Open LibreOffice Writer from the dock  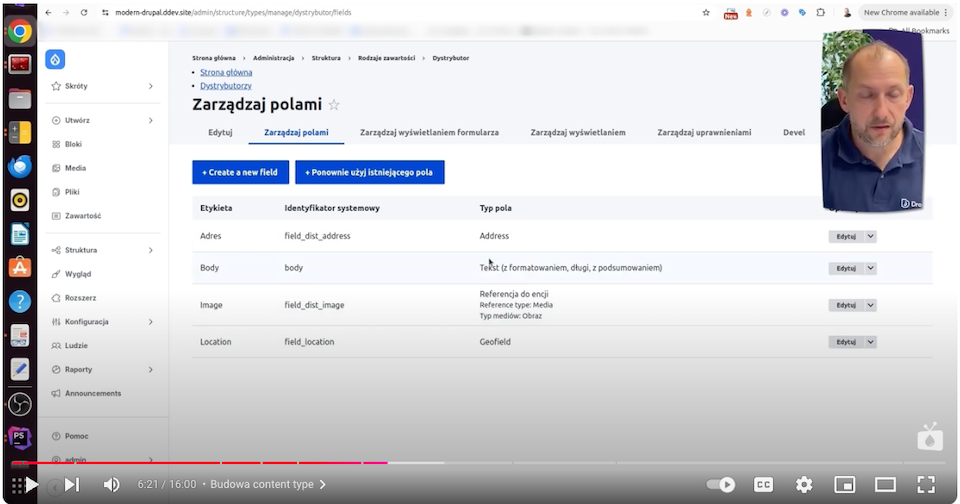tap(20, 234)
